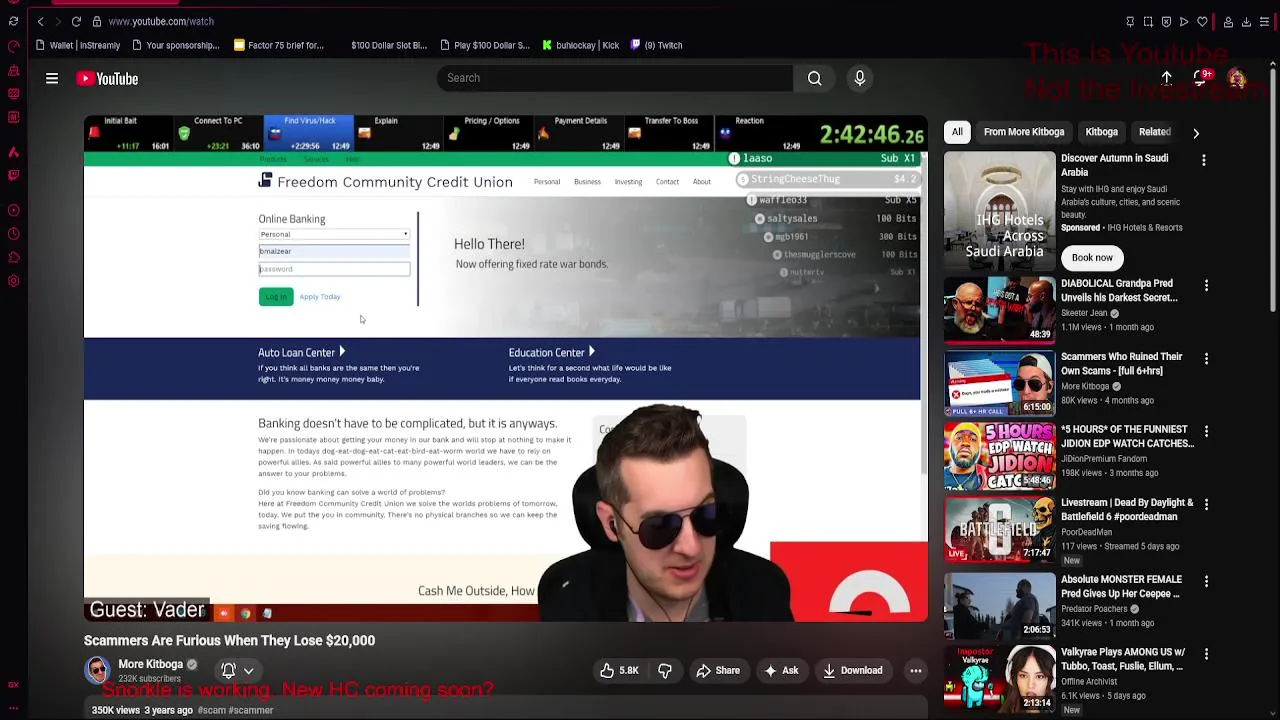The image size is (1280, 720).
Task: Open the browser snapshot capture tool
Action: click(x=1148, y=21)
